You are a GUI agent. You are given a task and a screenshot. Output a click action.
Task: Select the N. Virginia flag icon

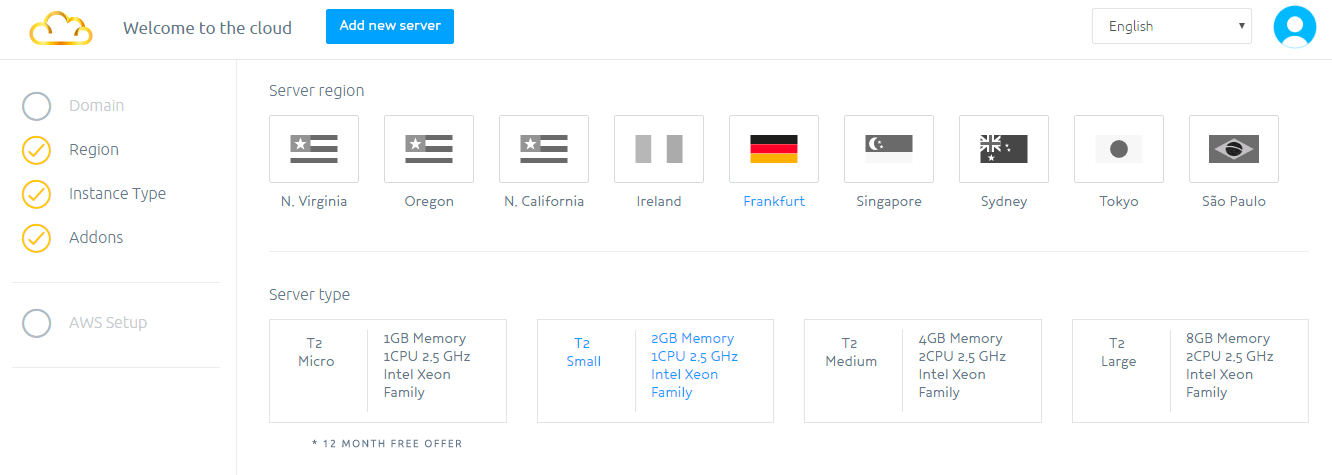pyautogui.click(x=314, y=149)
